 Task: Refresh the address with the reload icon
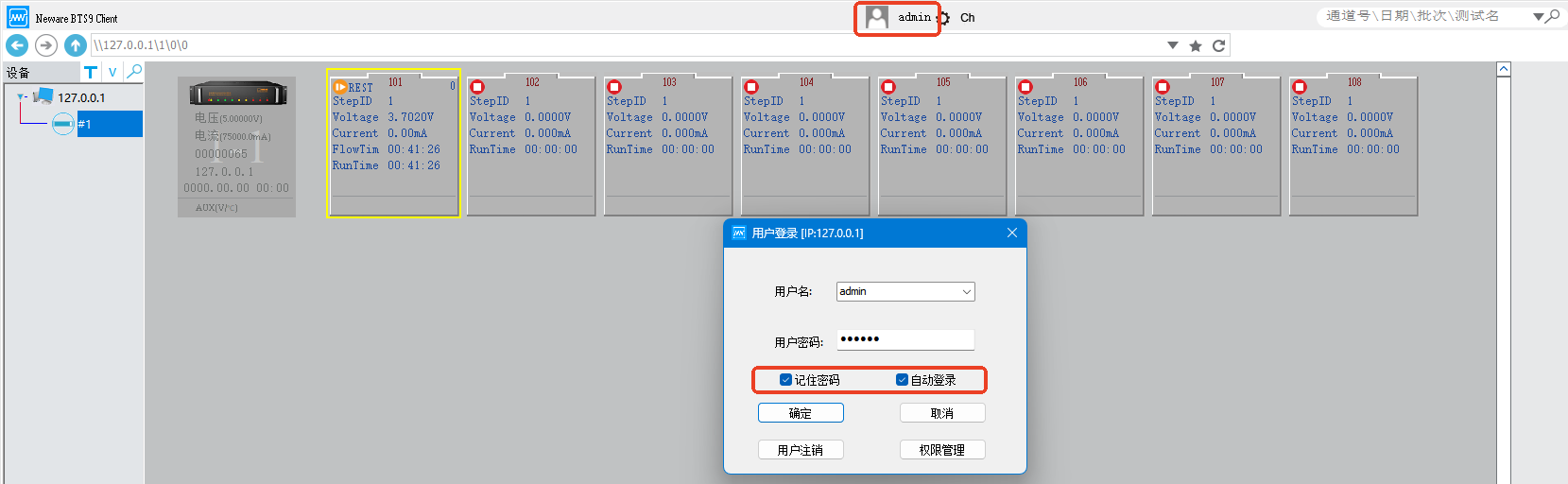click(1219, 45)
